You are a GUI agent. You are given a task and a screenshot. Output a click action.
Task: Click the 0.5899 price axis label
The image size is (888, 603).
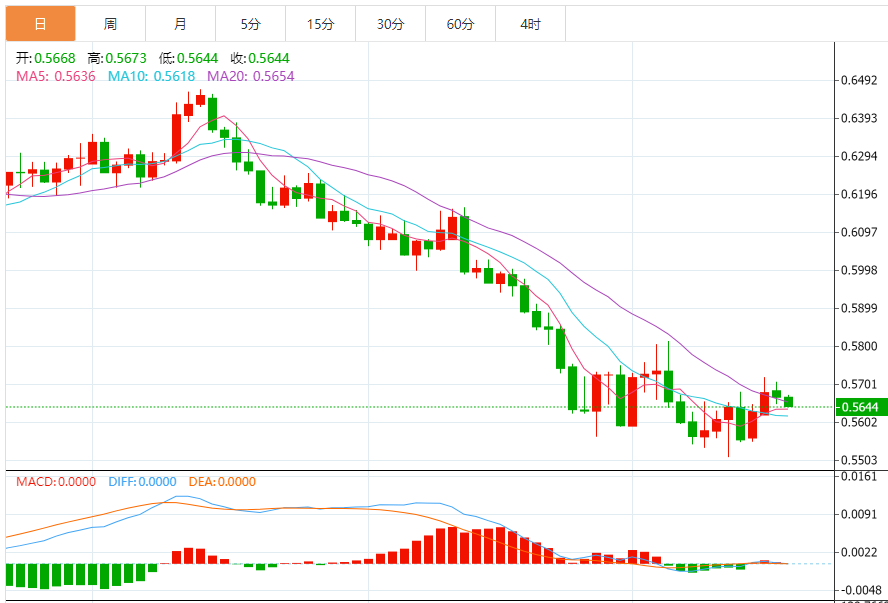click(859, 309)
